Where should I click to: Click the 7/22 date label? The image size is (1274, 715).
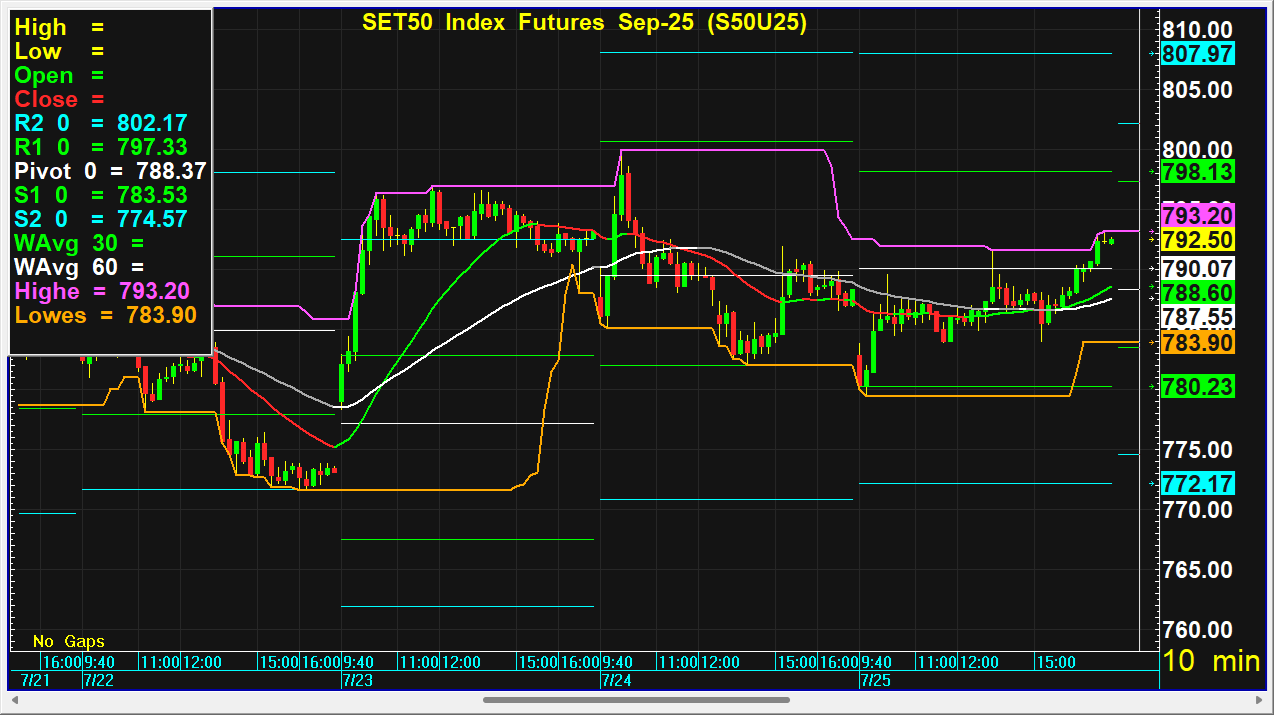[x=97, y=681]
